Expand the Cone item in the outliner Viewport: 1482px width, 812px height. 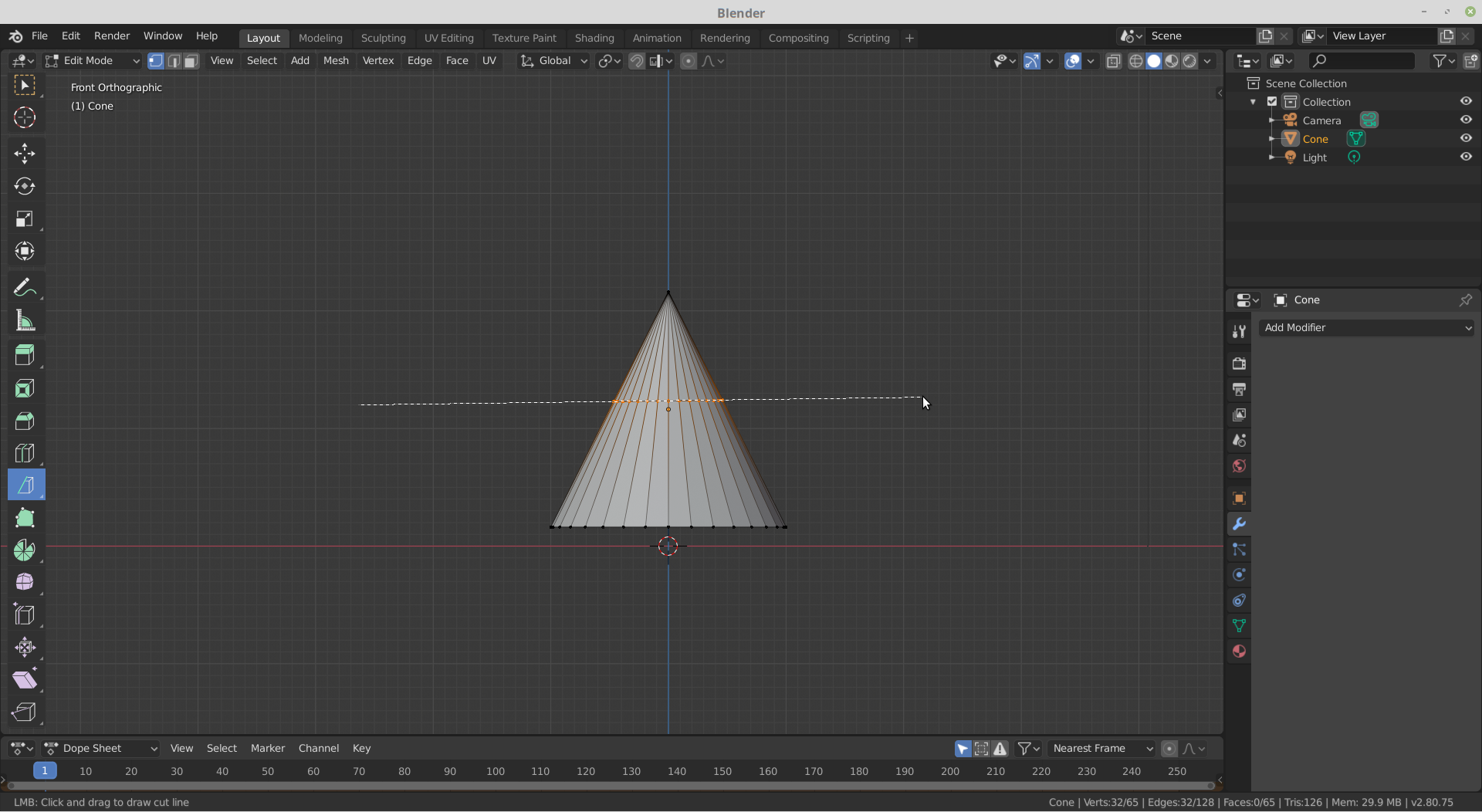[1272, 139]
